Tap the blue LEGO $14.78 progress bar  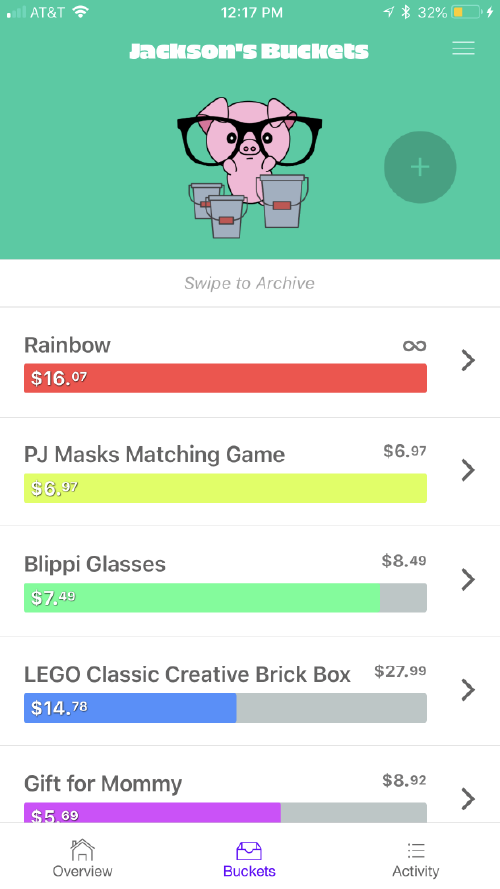[130, 708]
